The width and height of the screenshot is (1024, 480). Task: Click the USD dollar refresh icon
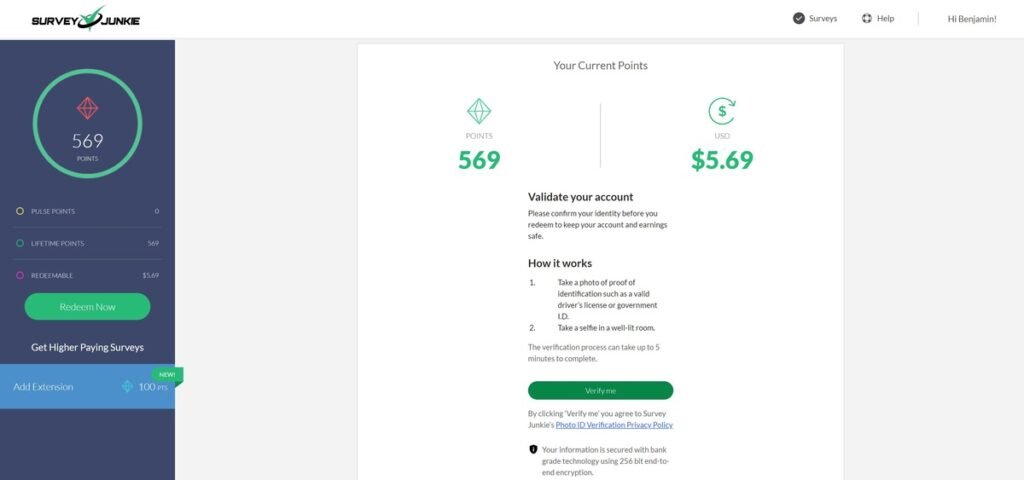pos(721,111)
